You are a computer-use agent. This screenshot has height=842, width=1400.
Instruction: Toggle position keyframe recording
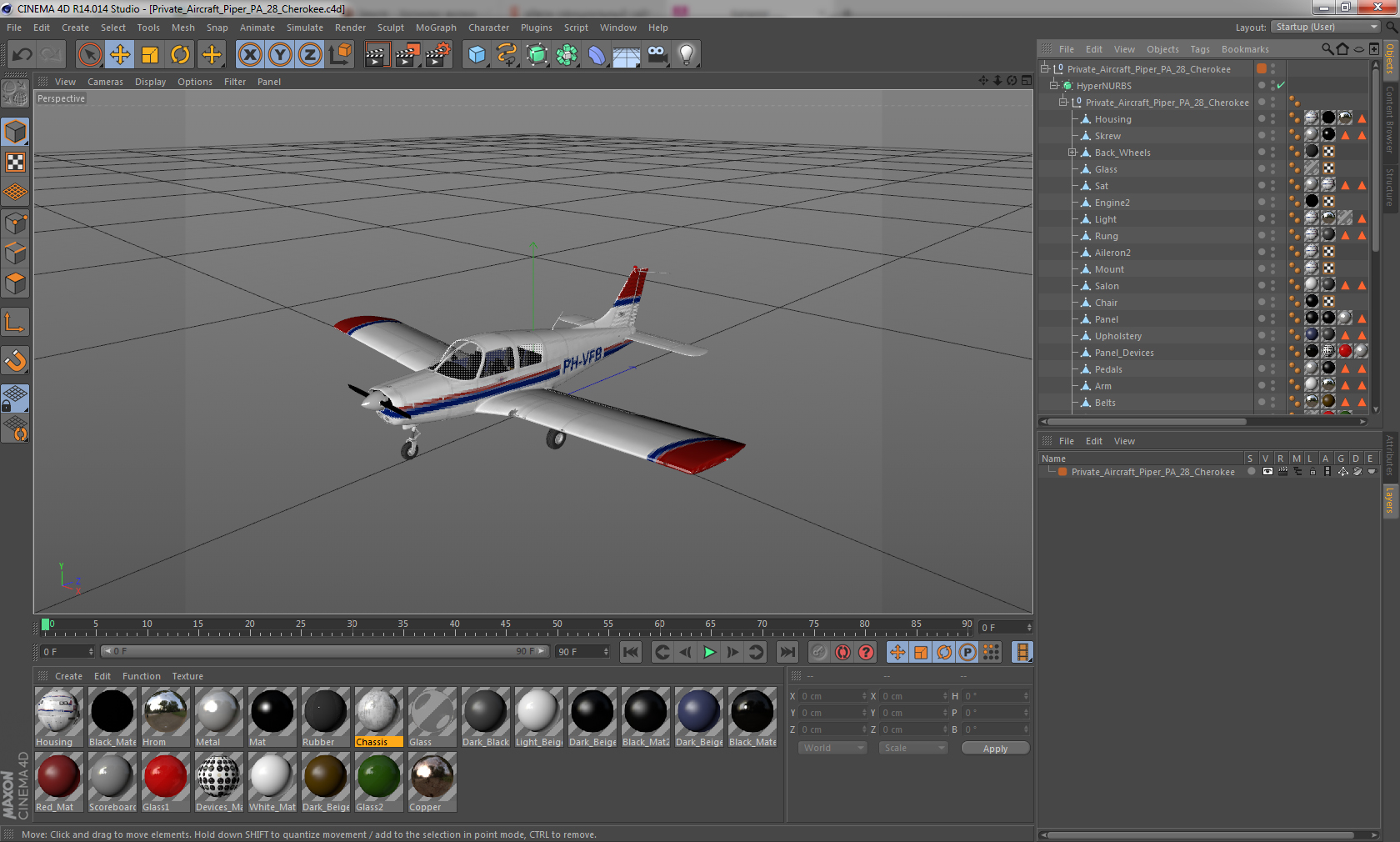897,652
